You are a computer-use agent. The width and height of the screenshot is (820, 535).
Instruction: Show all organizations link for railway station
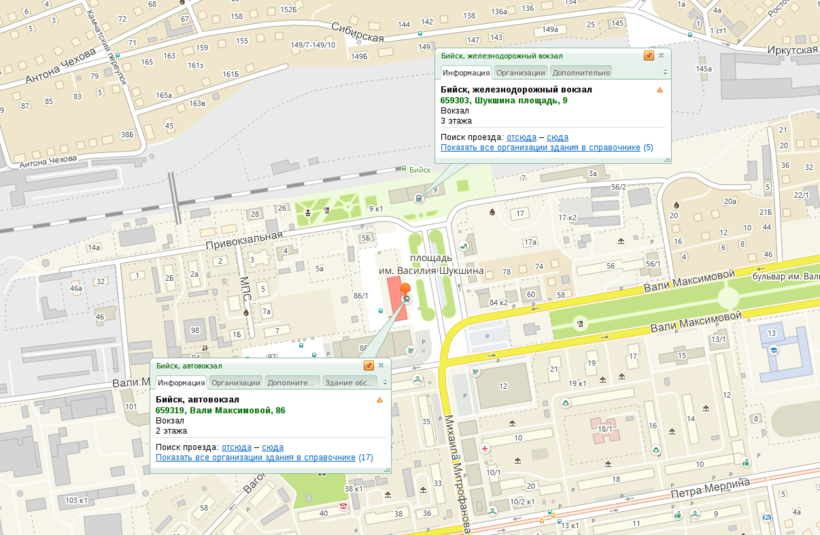(x=540, y=147)
